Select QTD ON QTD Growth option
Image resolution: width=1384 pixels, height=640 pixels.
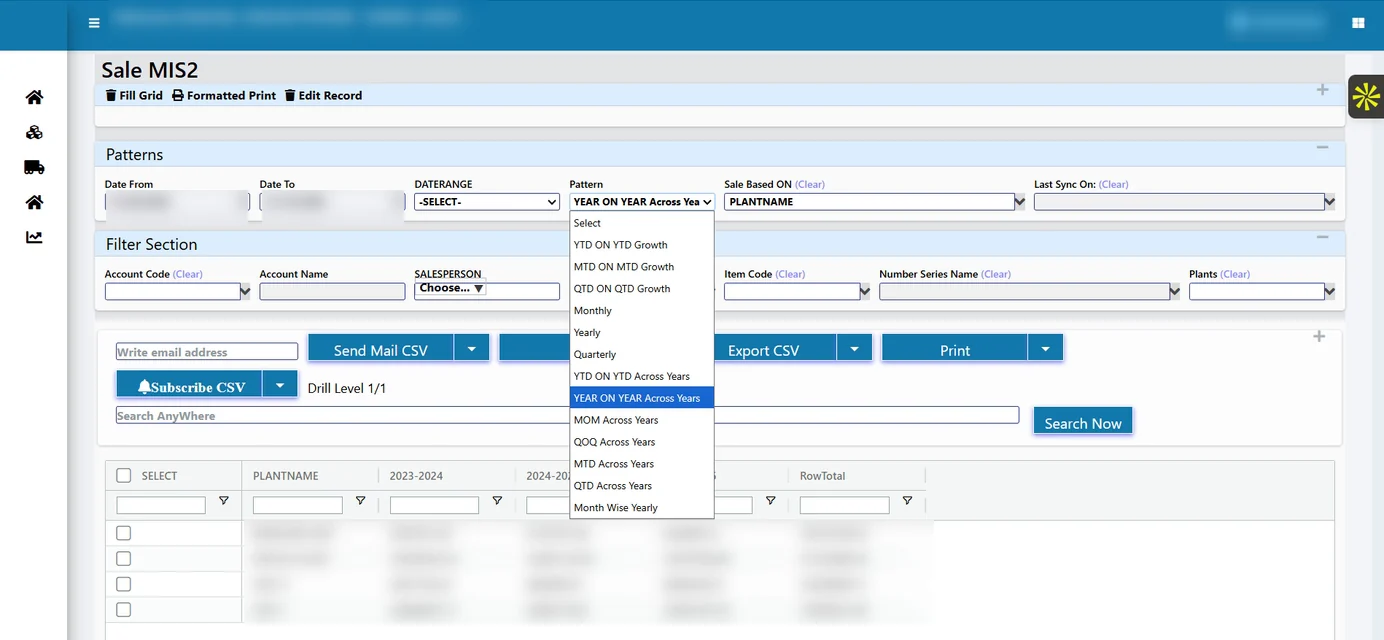click(x=642, y=289)
